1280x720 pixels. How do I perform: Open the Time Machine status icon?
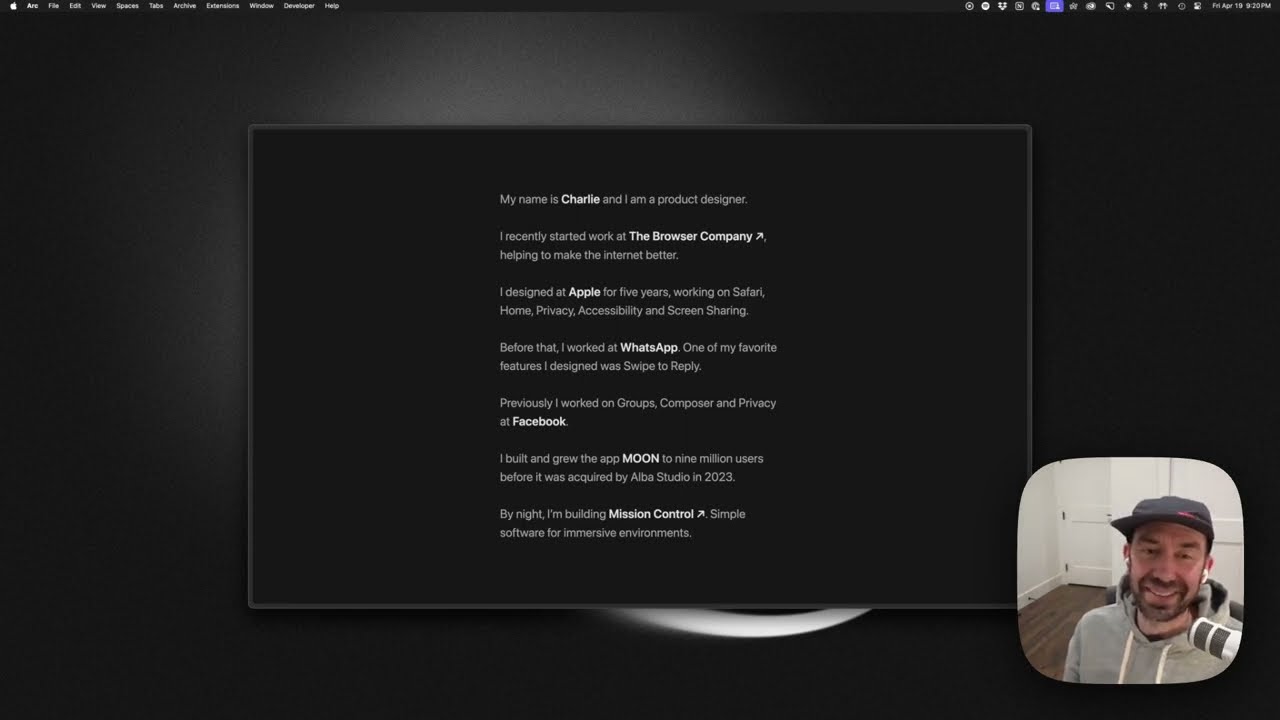1181,6
